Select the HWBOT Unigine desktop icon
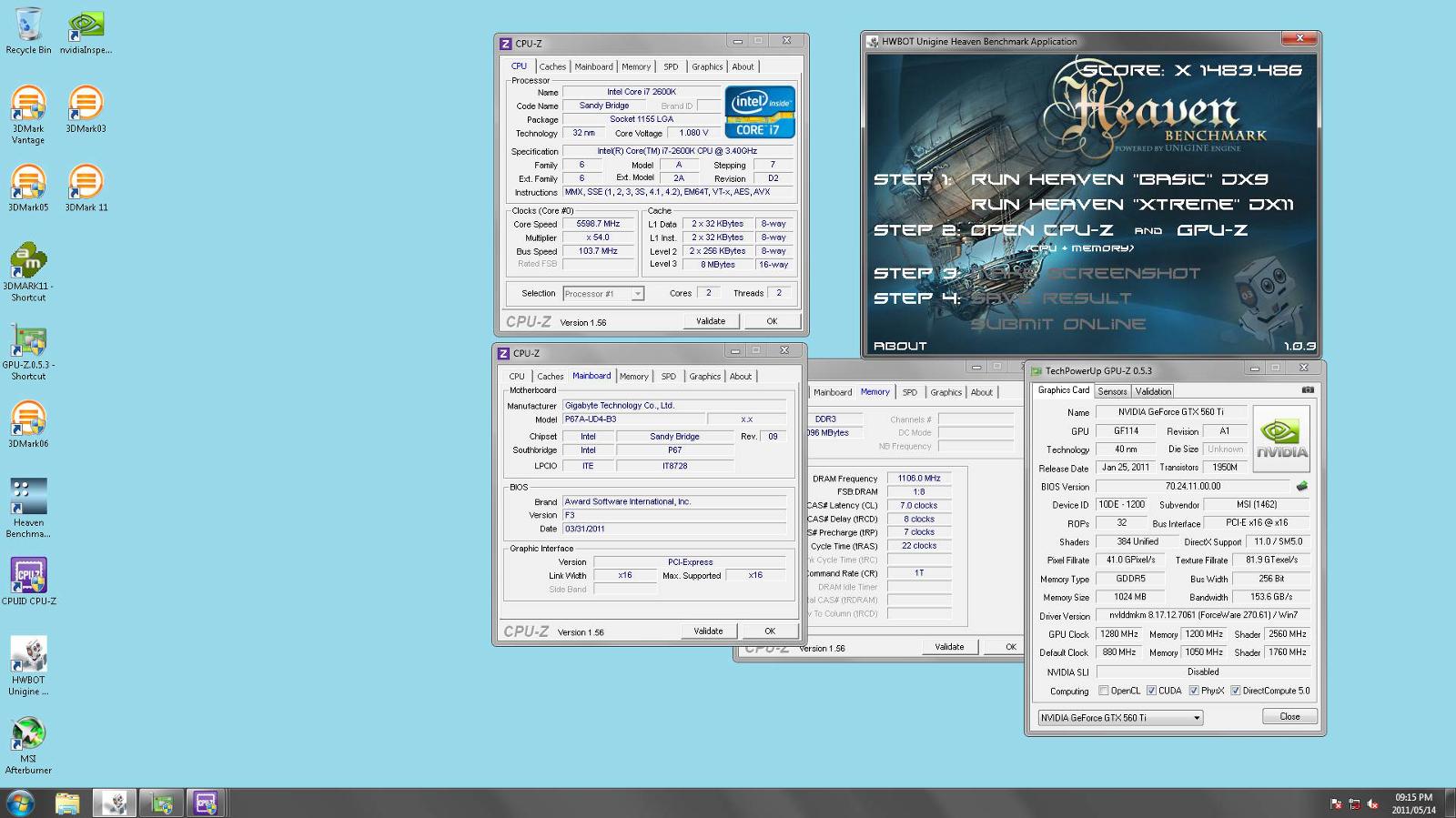This screenshot has width=1456, height=818. tap(28, 666)
